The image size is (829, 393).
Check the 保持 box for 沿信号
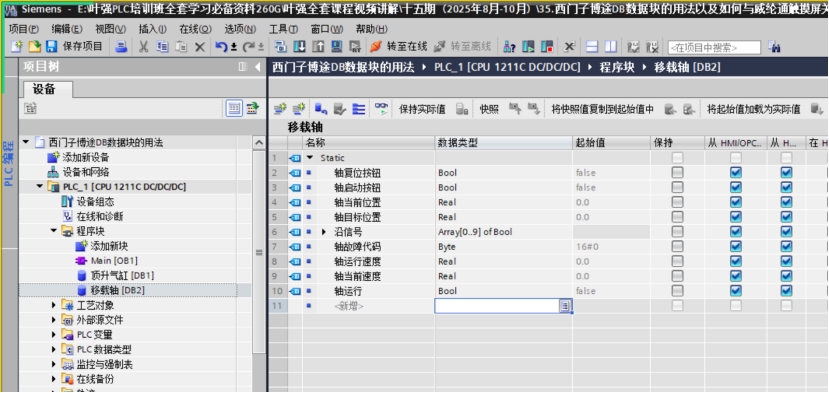[x=677, y=232]
